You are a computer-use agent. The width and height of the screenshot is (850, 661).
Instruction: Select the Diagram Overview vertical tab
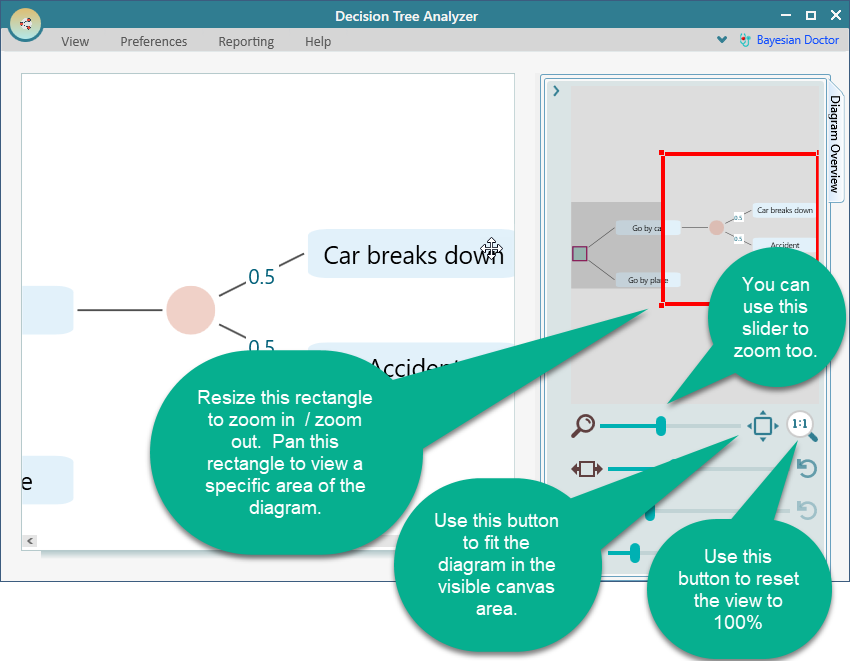tap(834, 145)
